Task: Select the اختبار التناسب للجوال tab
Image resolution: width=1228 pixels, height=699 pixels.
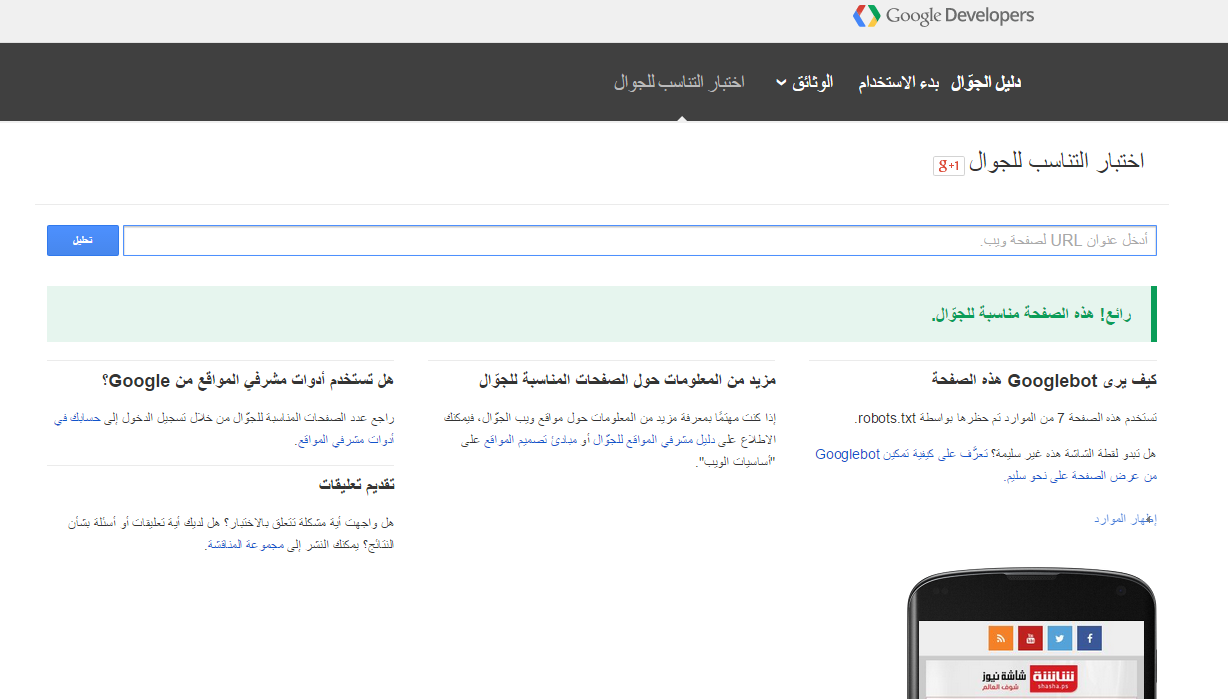Action: (x=679, y=82)
